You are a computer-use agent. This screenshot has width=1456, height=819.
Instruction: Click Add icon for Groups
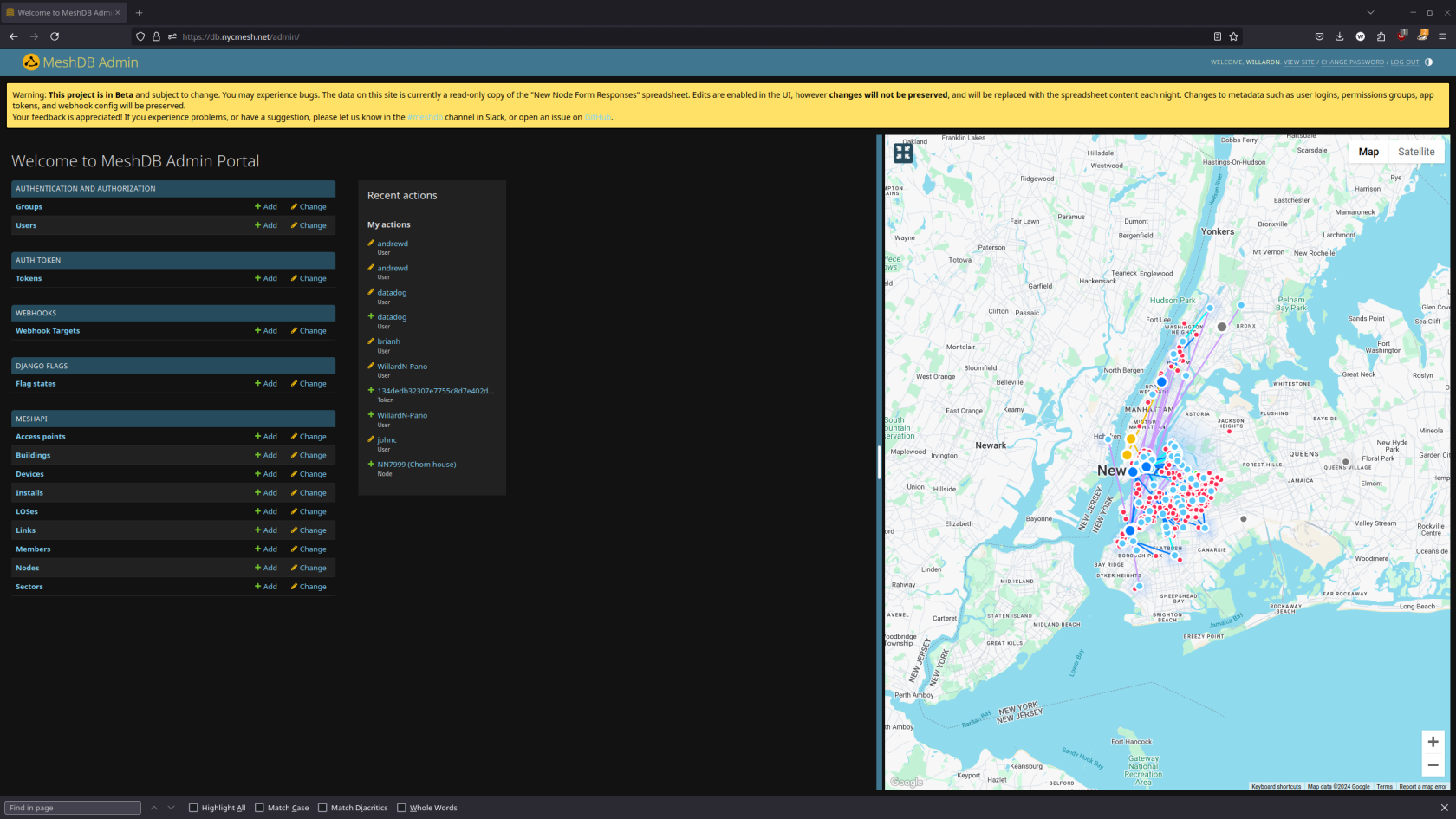(x=266, y=207)
